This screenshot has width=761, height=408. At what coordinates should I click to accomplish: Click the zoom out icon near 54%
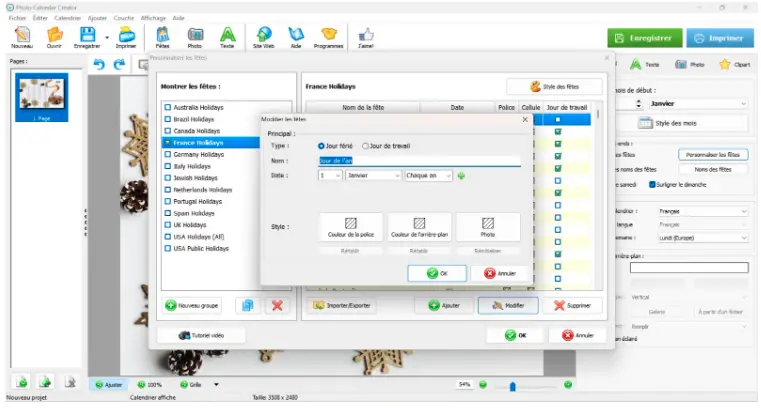pyautogui.click(x=483, y=385)
